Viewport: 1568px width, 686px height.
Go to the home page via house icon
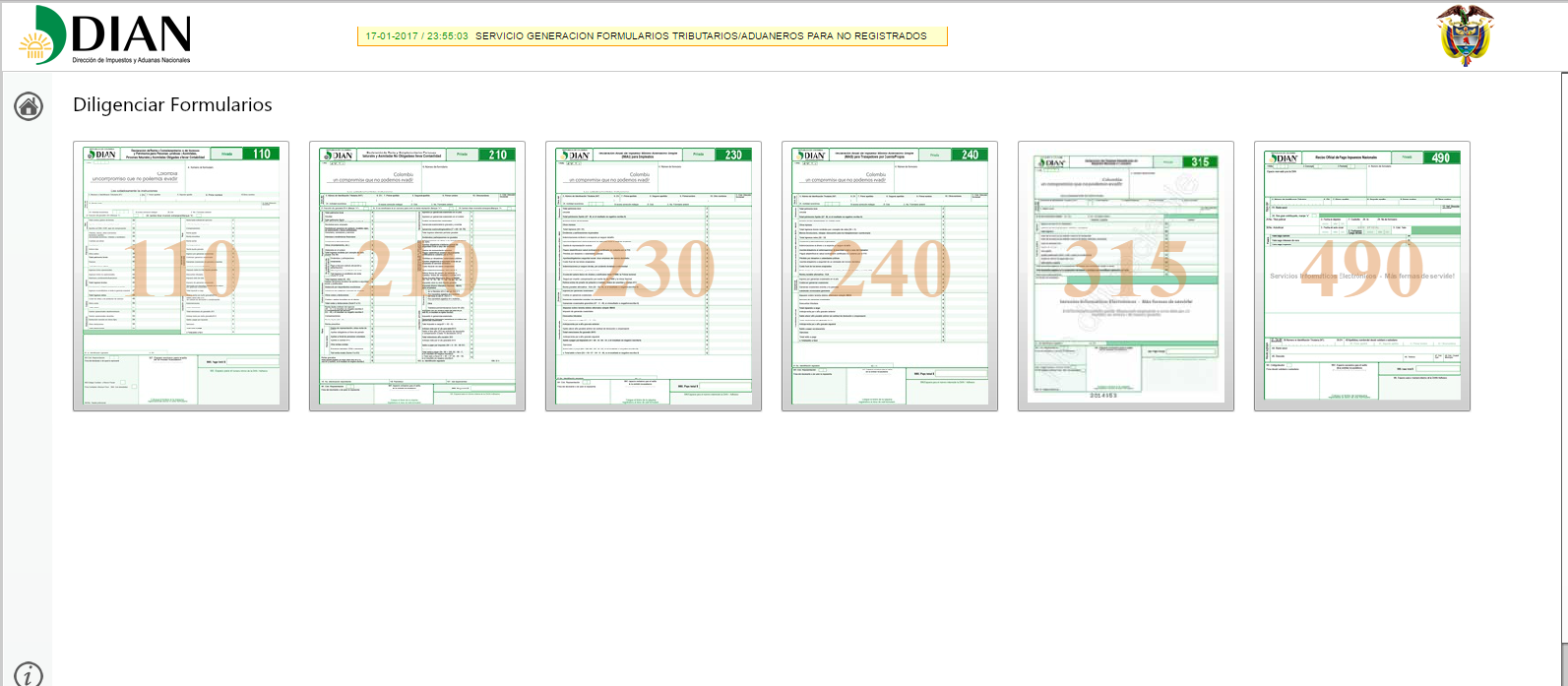coord(29,106)
